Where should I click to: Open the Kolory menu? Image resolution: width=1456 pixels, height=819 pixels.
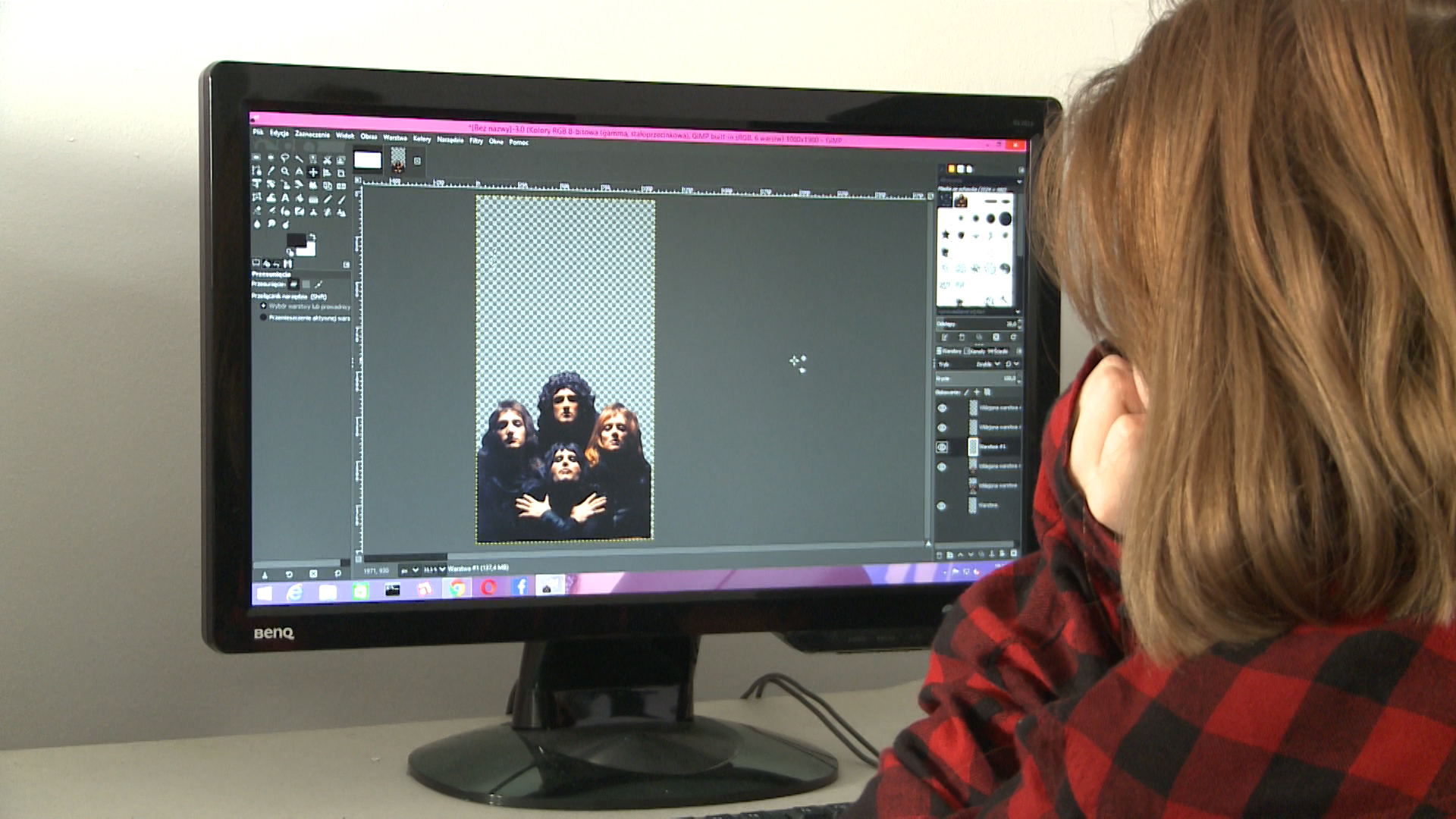[x=422, y=138]
